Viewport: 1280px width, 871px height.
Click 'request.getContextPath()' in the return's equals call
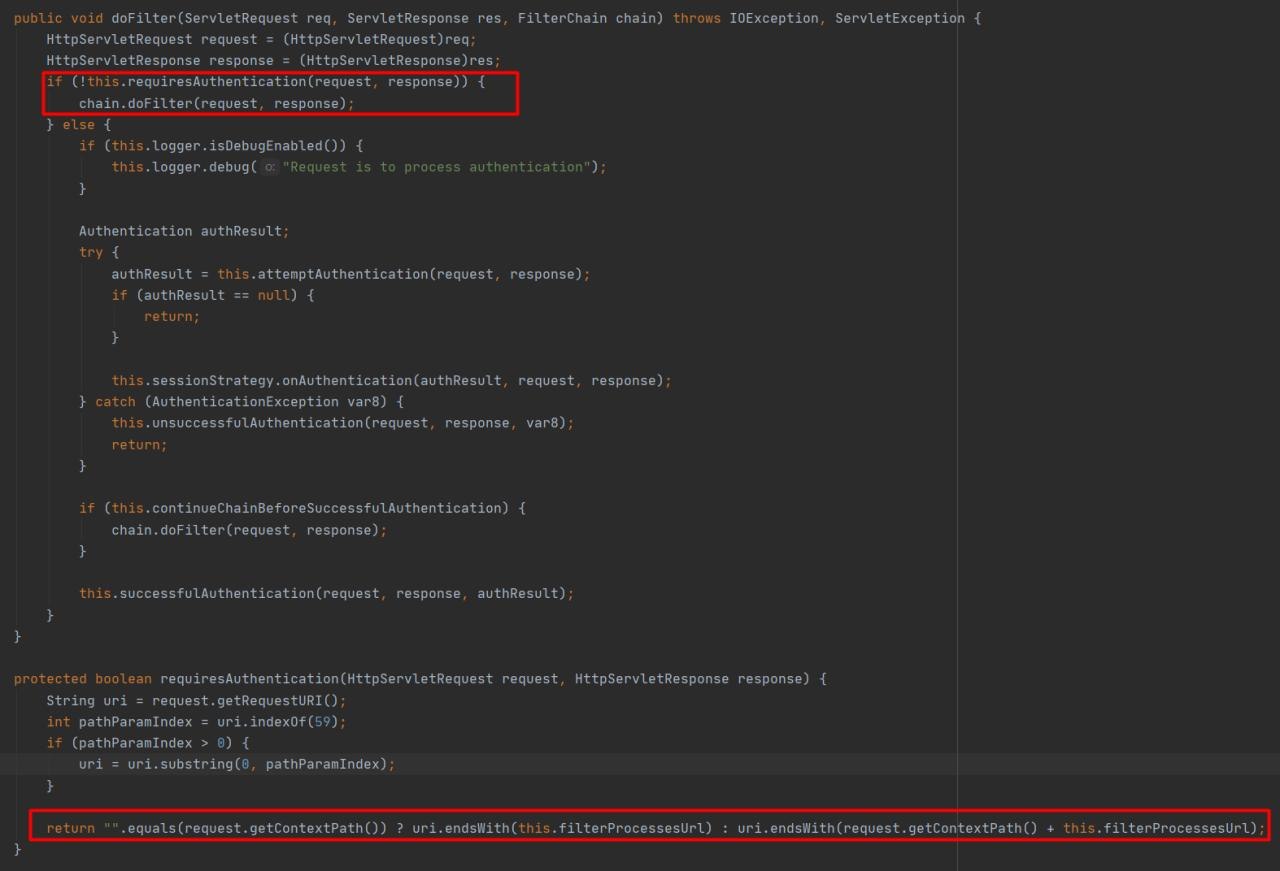coord(282,828)
